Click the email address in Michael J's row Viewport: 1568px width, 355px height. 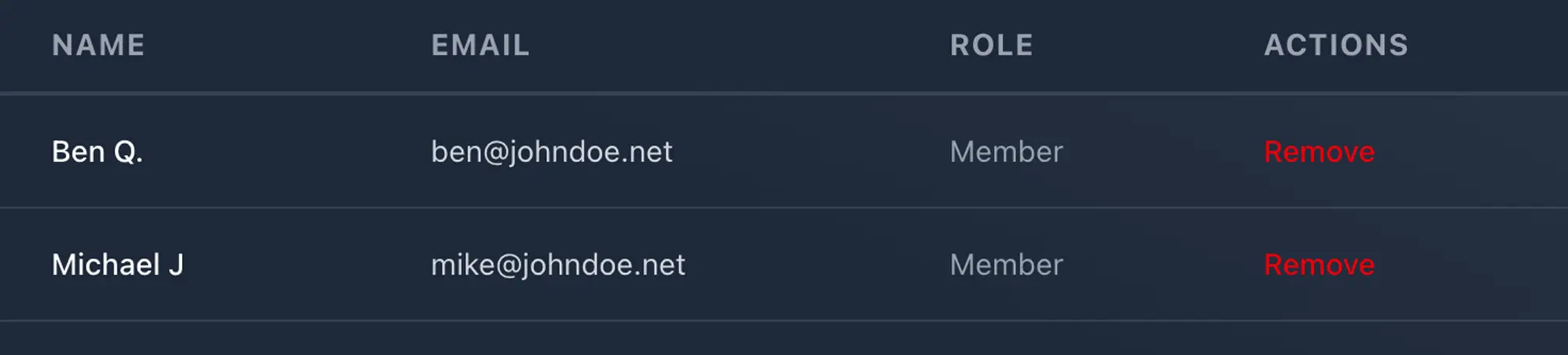click(x=558, y=265)
